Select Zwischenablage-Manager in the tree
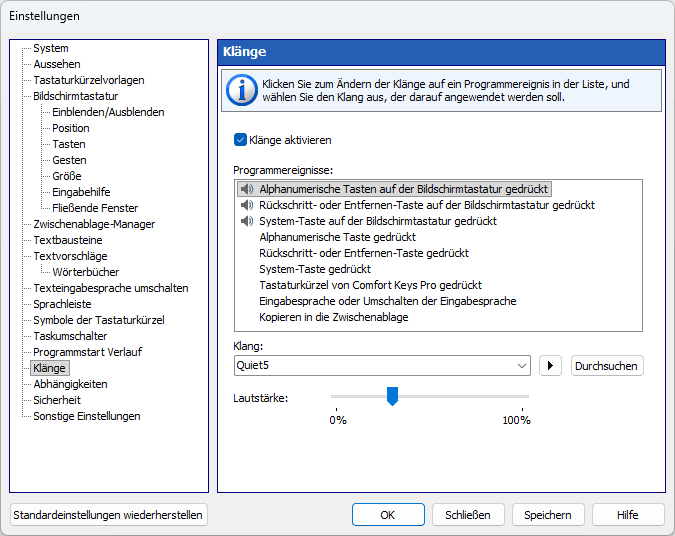This screenshot has width=675, height=536. tap(94, 224)
